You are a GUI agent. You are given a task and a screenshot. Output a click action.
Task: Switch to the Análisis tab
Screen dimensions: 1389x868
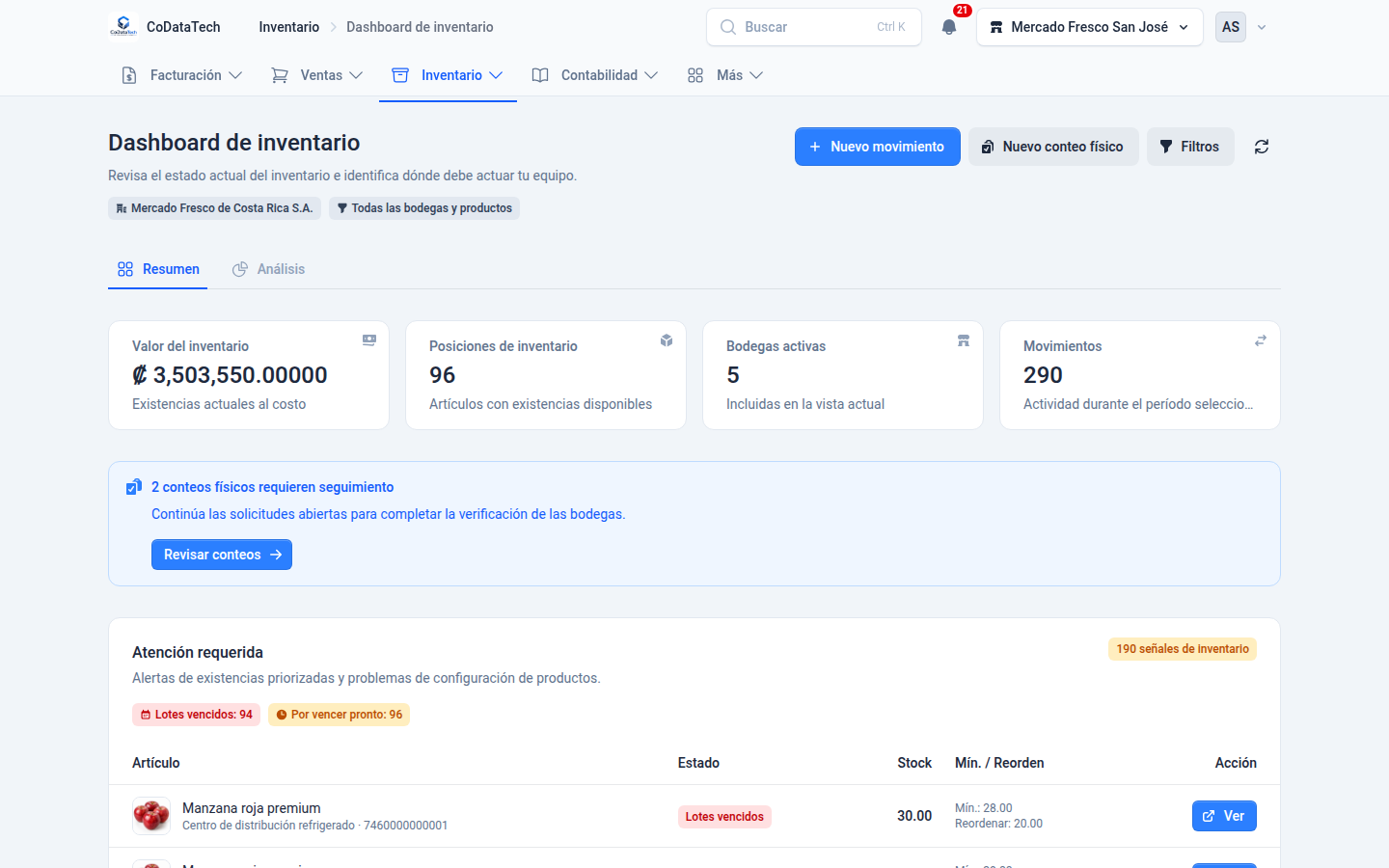(x=269, y=269)
